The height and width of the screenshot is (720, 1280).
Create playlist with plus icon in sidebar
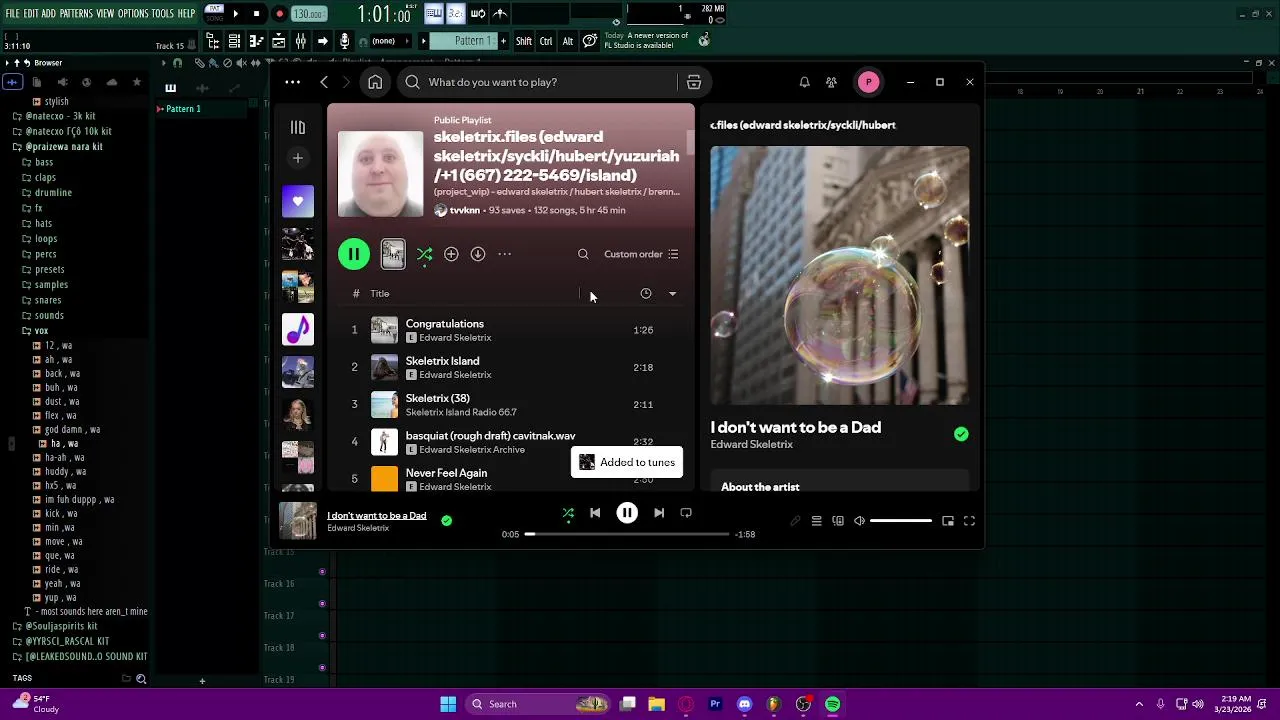coord(297,158)
